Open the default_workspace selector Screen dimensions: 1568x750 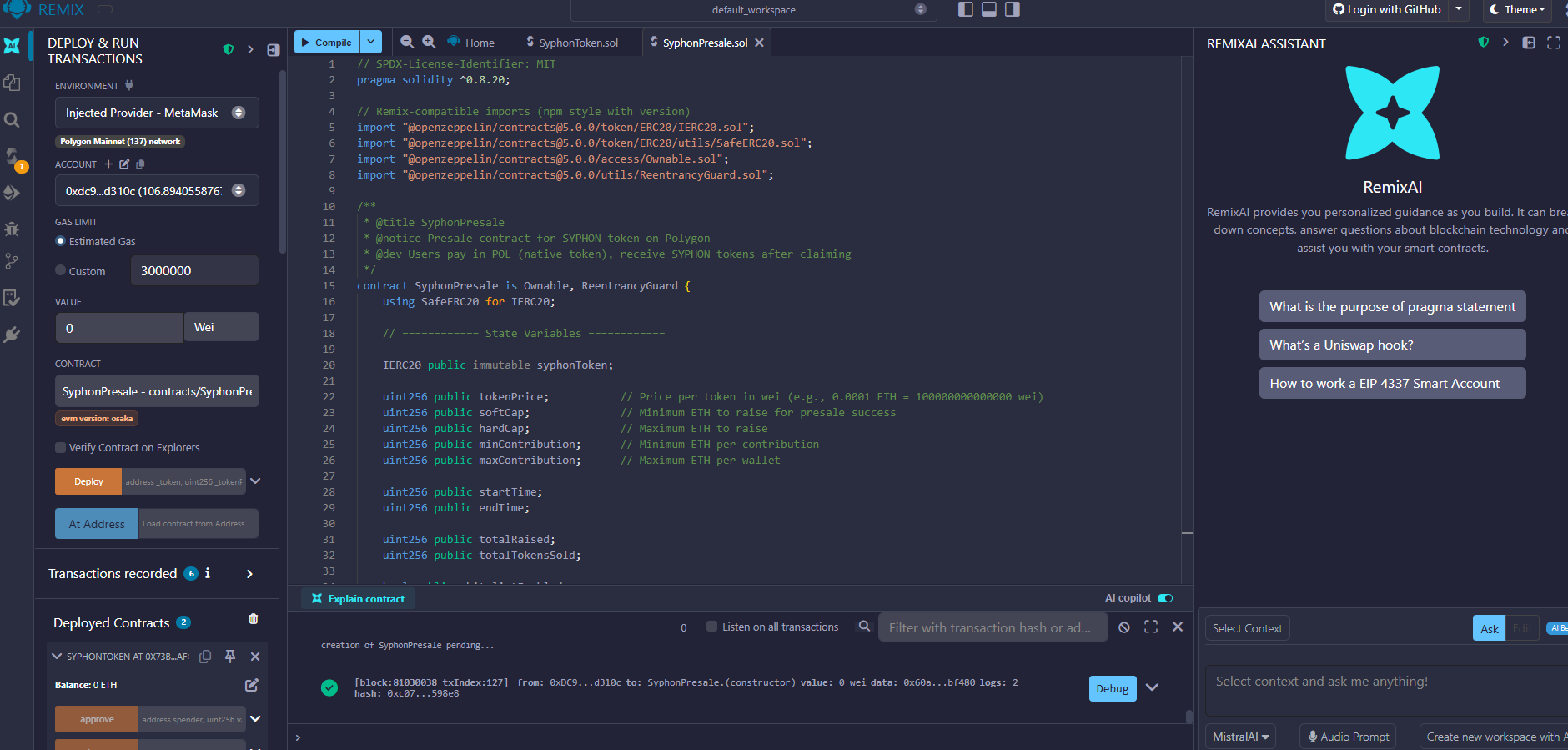(x=753, y=10)
